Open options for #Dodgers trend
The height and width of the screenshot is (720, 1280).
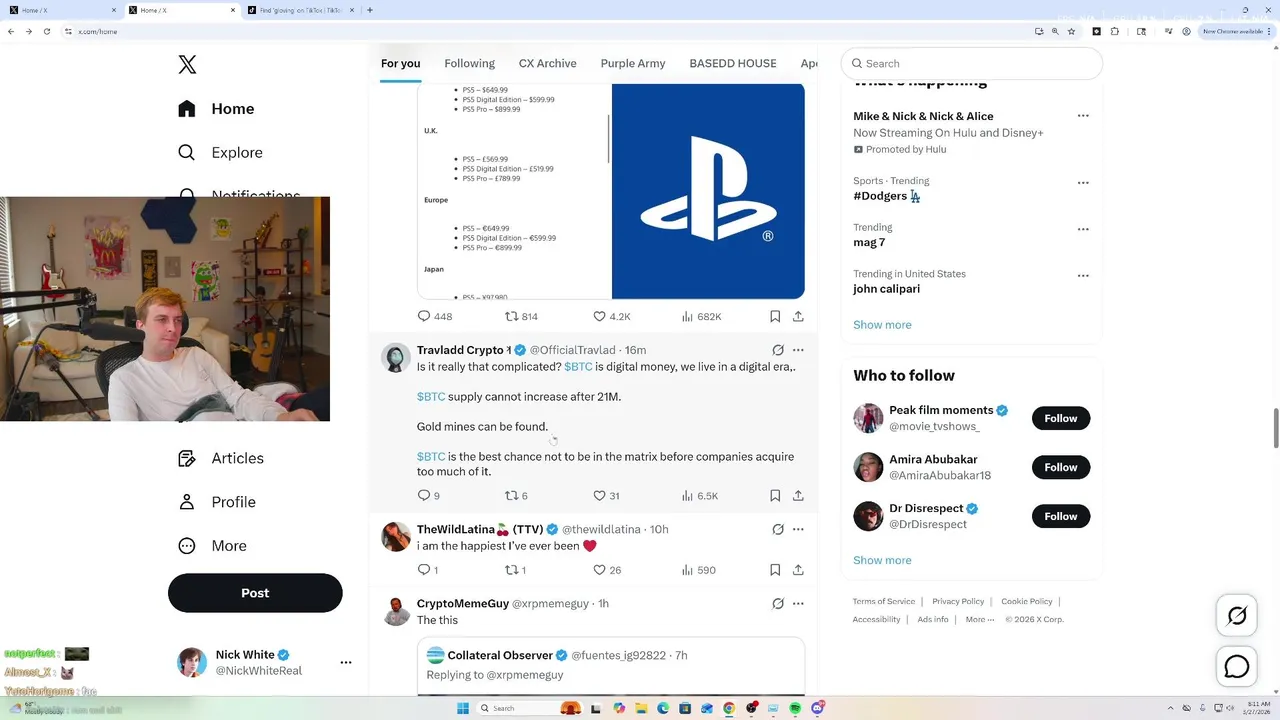[1083, 183]
